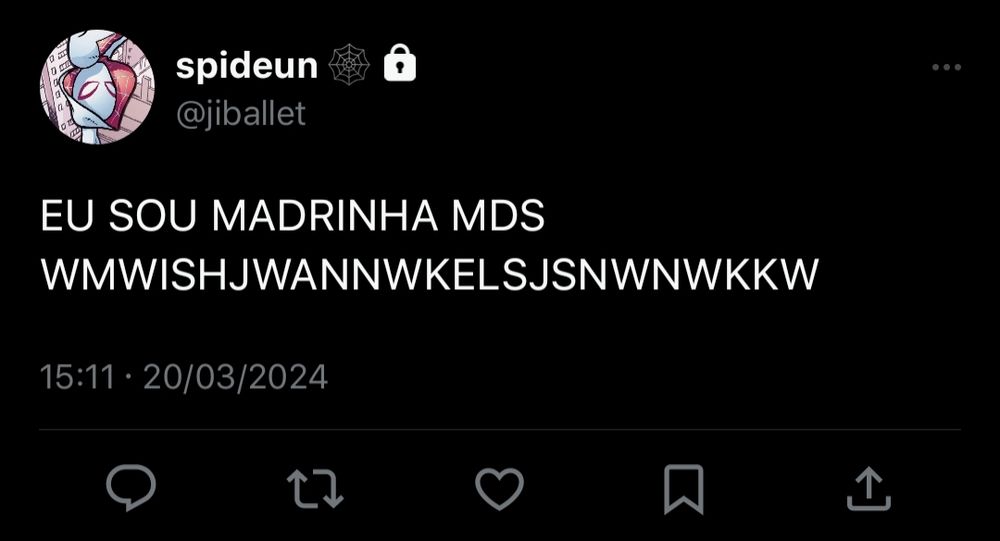Click the padlock protected account icon
The image size is (1000, 541).
(x=400, y=63)
